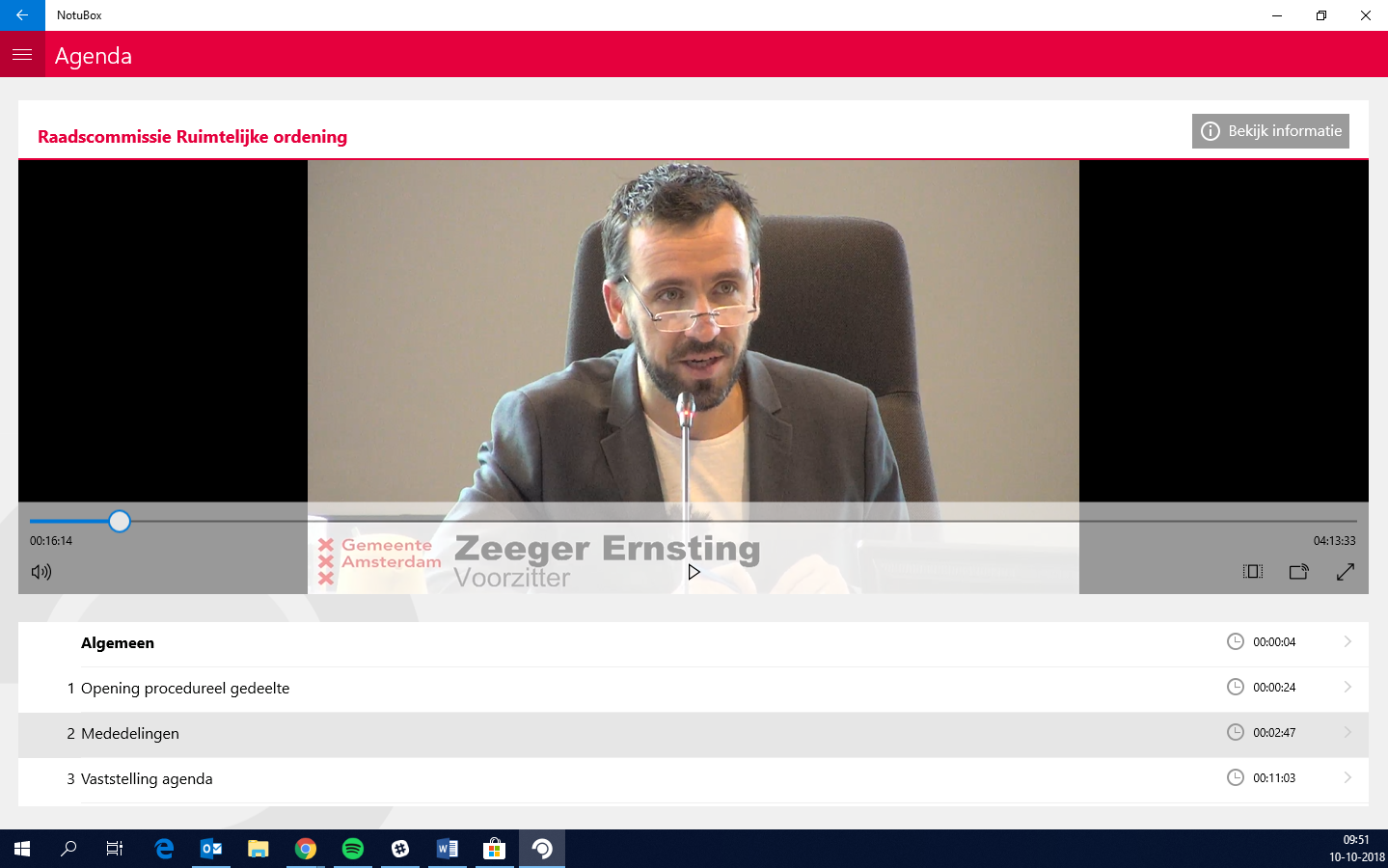Toggle the video zoom aspect ratio icon
The width and height of the screenshot is (1388, 868).
click(1253, 572)
